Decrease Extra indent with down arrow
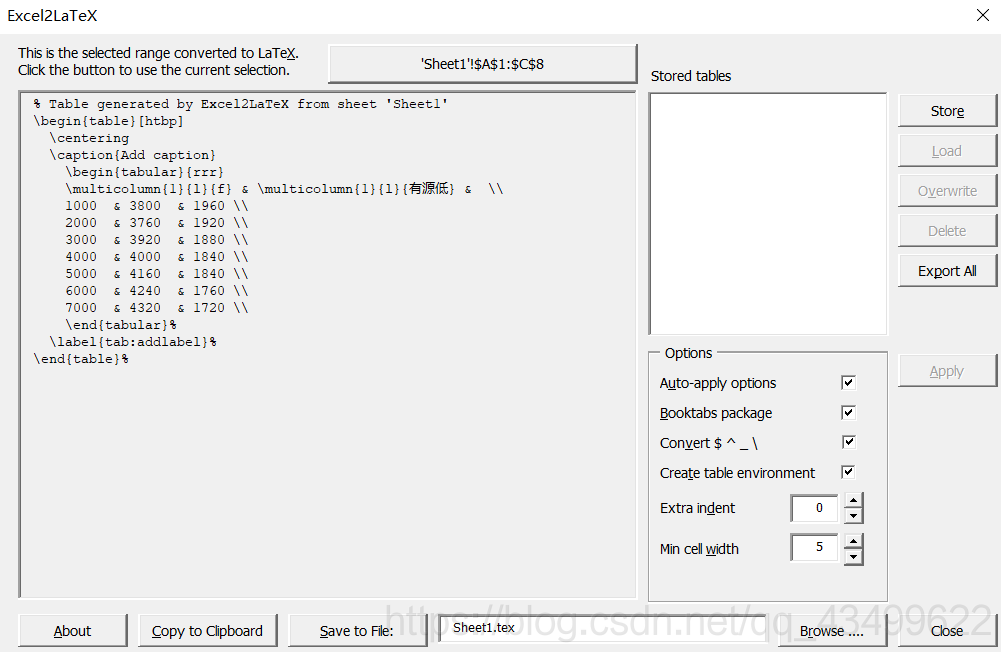The width and height of the screenshot is (1001, 652). pos(854,515)
